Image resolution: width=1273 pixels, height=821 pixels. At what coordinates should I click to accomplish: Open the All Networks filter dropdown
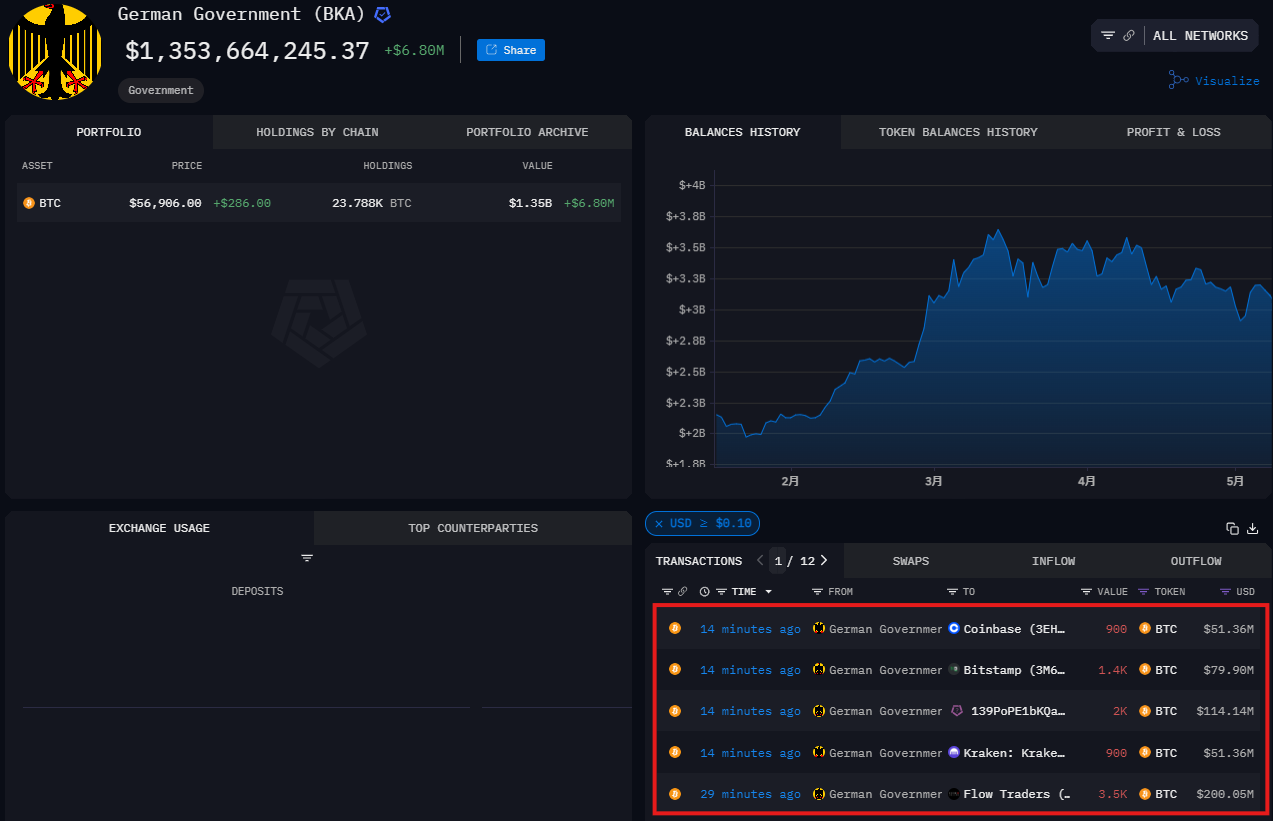[1199, 36]
